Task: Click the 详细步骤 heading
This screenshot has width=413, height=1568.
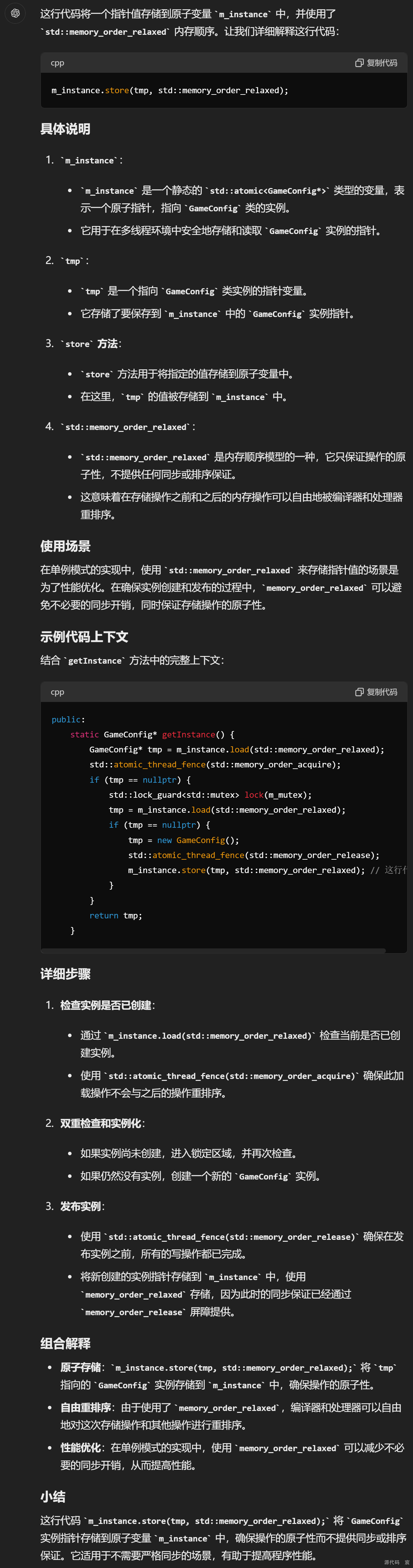Action: coord(65,974)
